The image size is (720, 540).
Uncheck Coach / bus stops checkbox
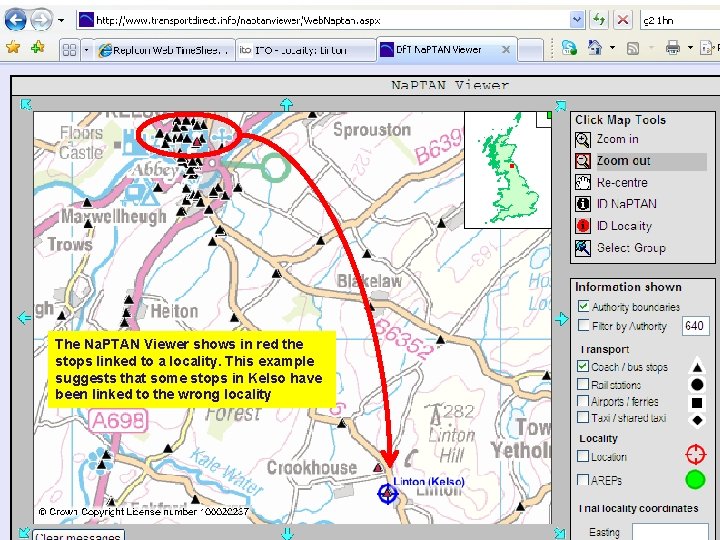click(x=583, y=366)
